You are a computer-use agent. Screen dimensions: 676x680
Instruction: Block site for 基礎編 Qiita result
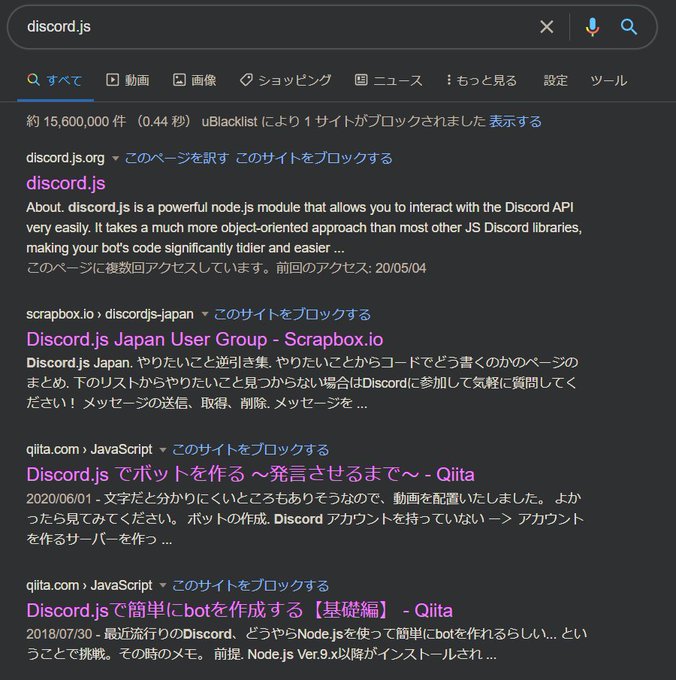[251, 585]
